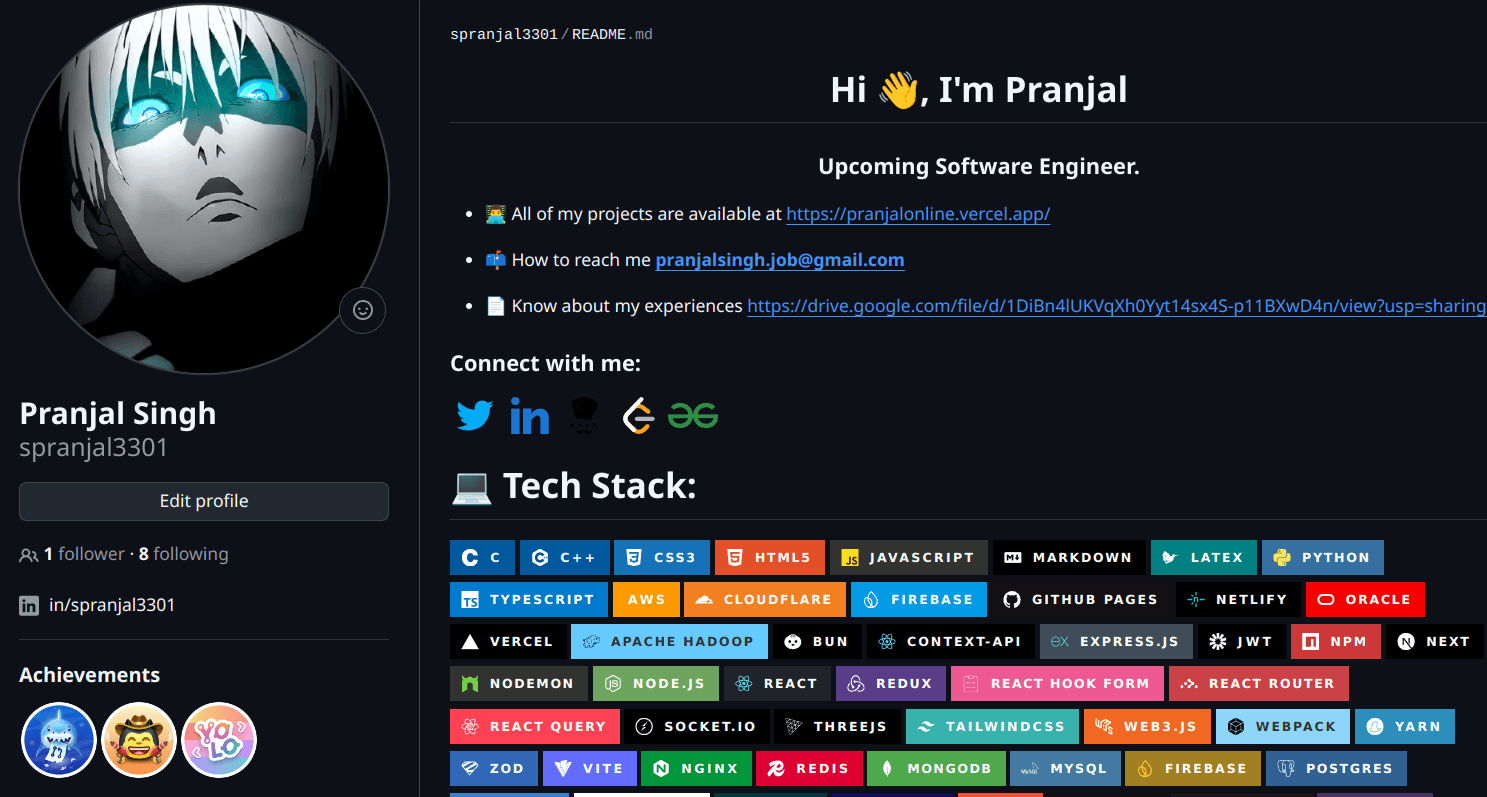Click the Edit profile button
The image size is (1487, 797).
204,501
